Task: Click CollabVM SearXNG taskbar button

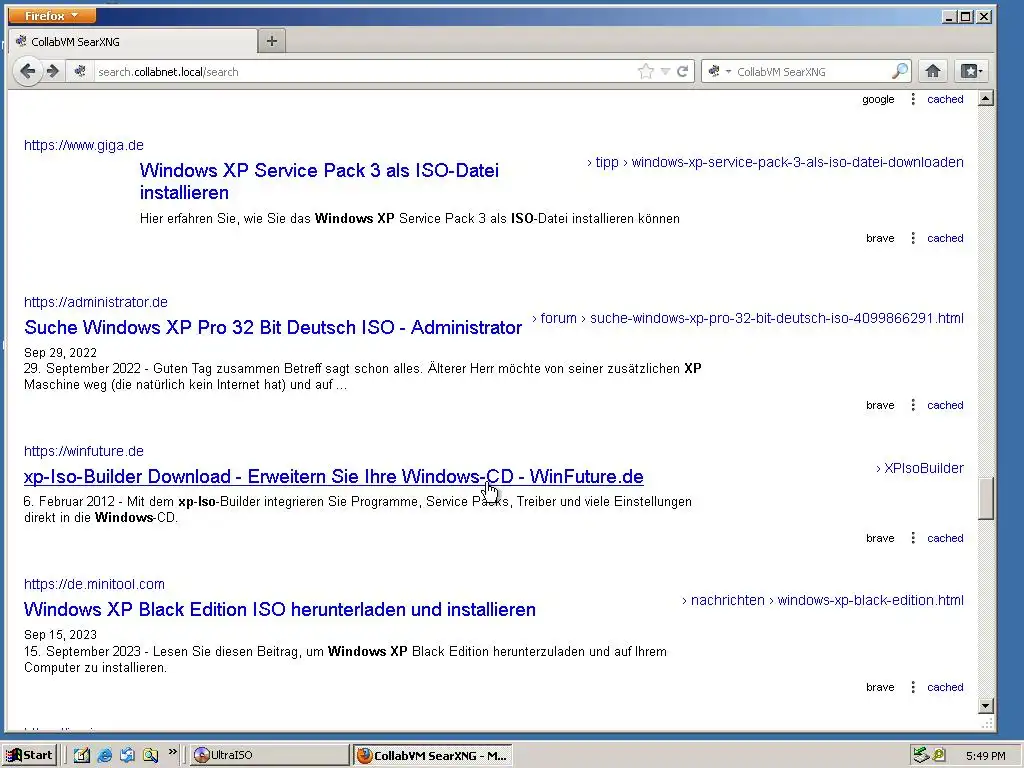Action: click(x=433, y=755)
